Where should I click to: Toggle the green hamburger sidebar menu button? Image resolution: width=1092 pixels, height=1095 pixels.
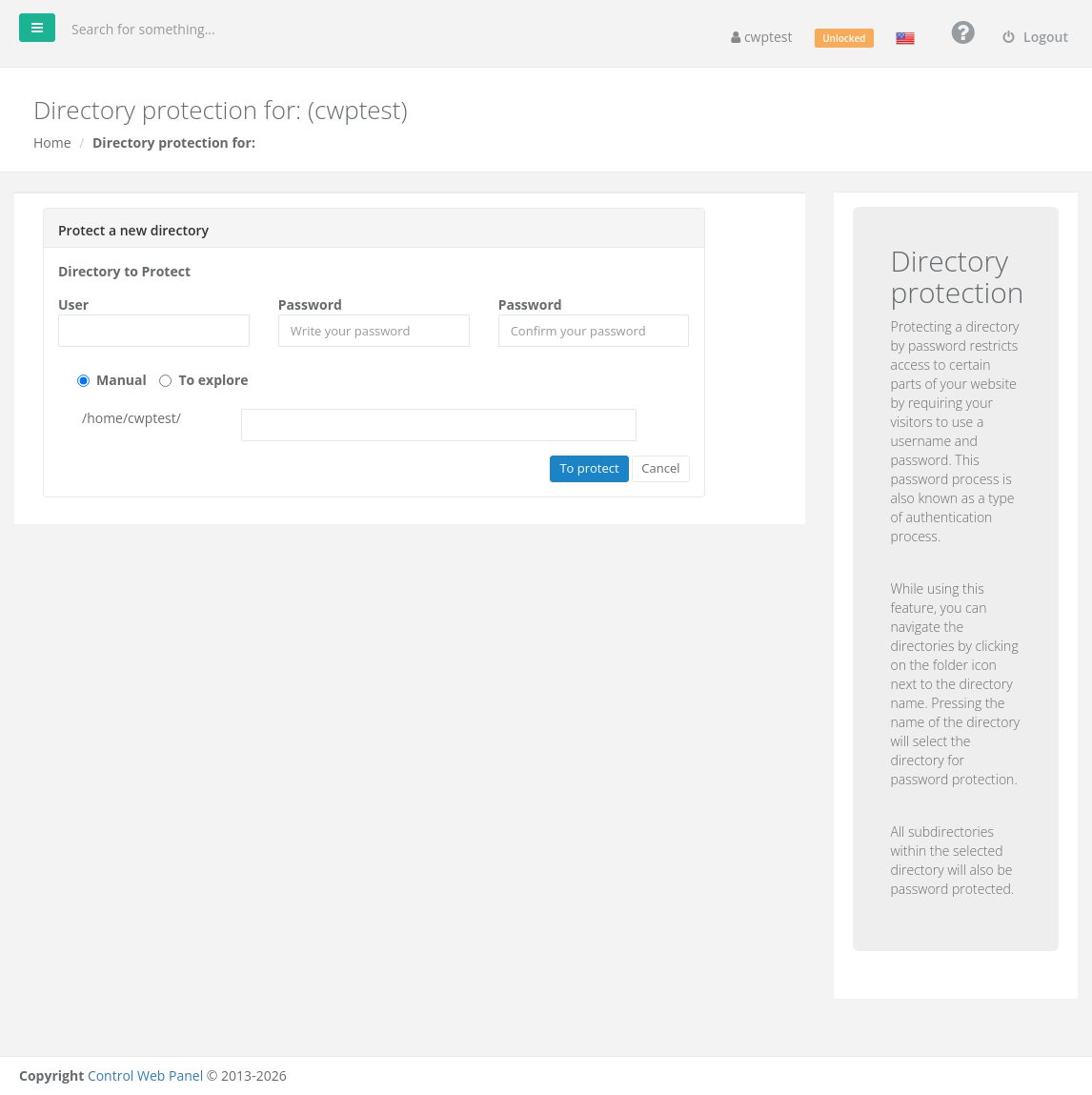pyautogui.click(x=37, y=28)
